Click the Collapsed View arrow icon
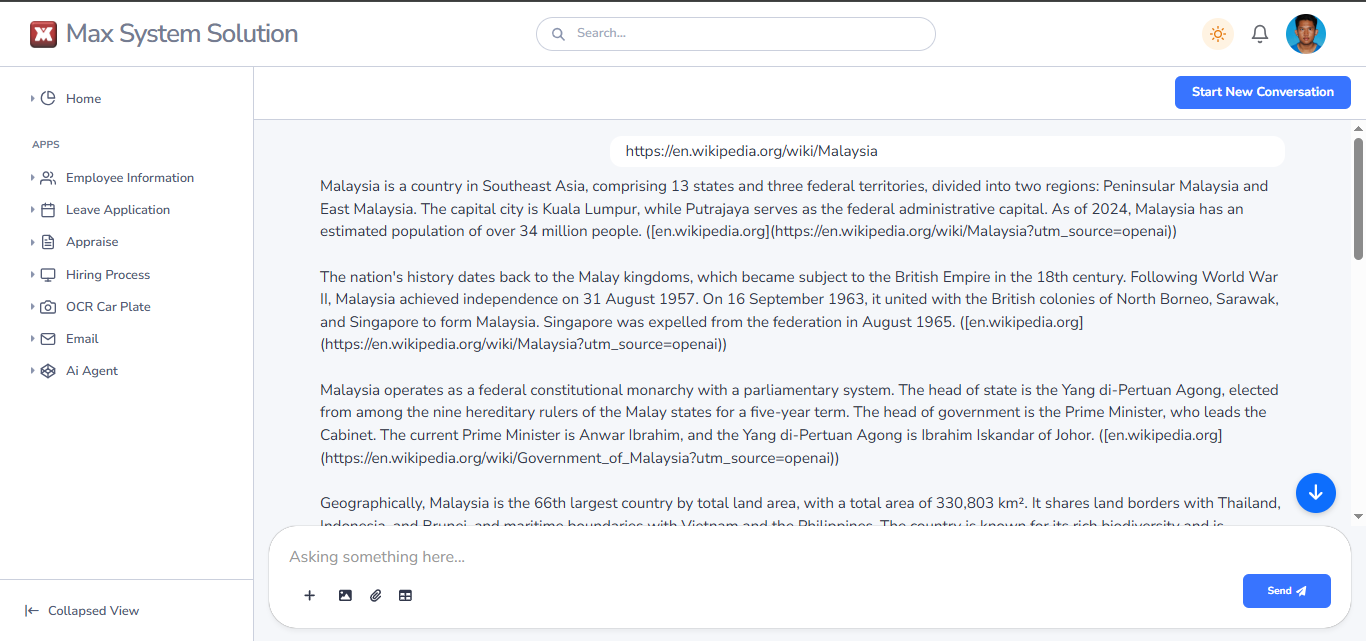Image resolution: width=1366 pixels, height=641 pixels. [32, 611]
